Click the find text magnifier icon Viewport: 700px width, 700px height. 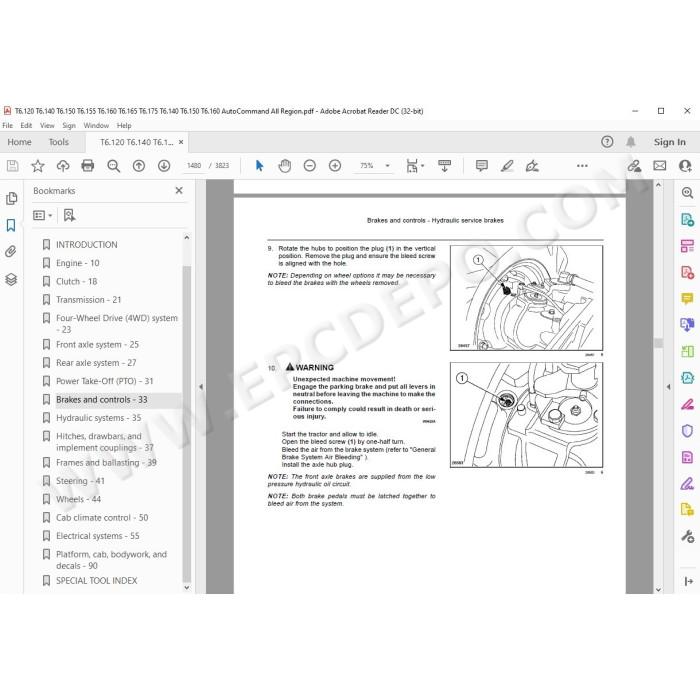click(x=113, y=166)
